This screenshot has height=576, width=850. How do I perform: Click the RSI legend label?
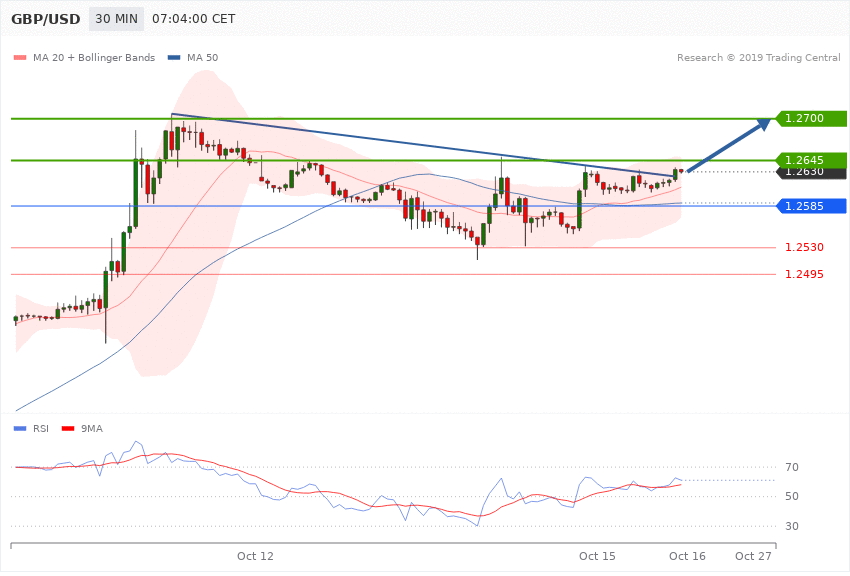41,429
